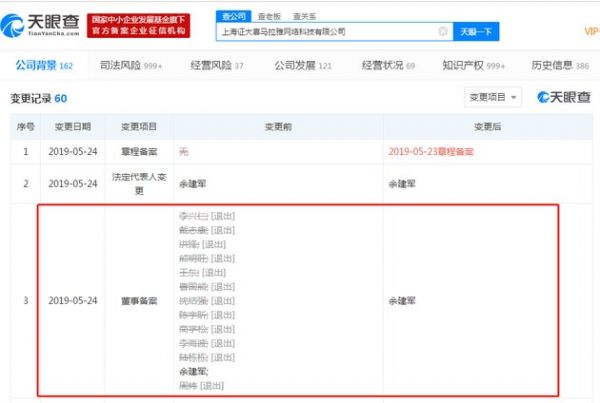Expand the 变更项目 filter dropdown

(492, 97)
